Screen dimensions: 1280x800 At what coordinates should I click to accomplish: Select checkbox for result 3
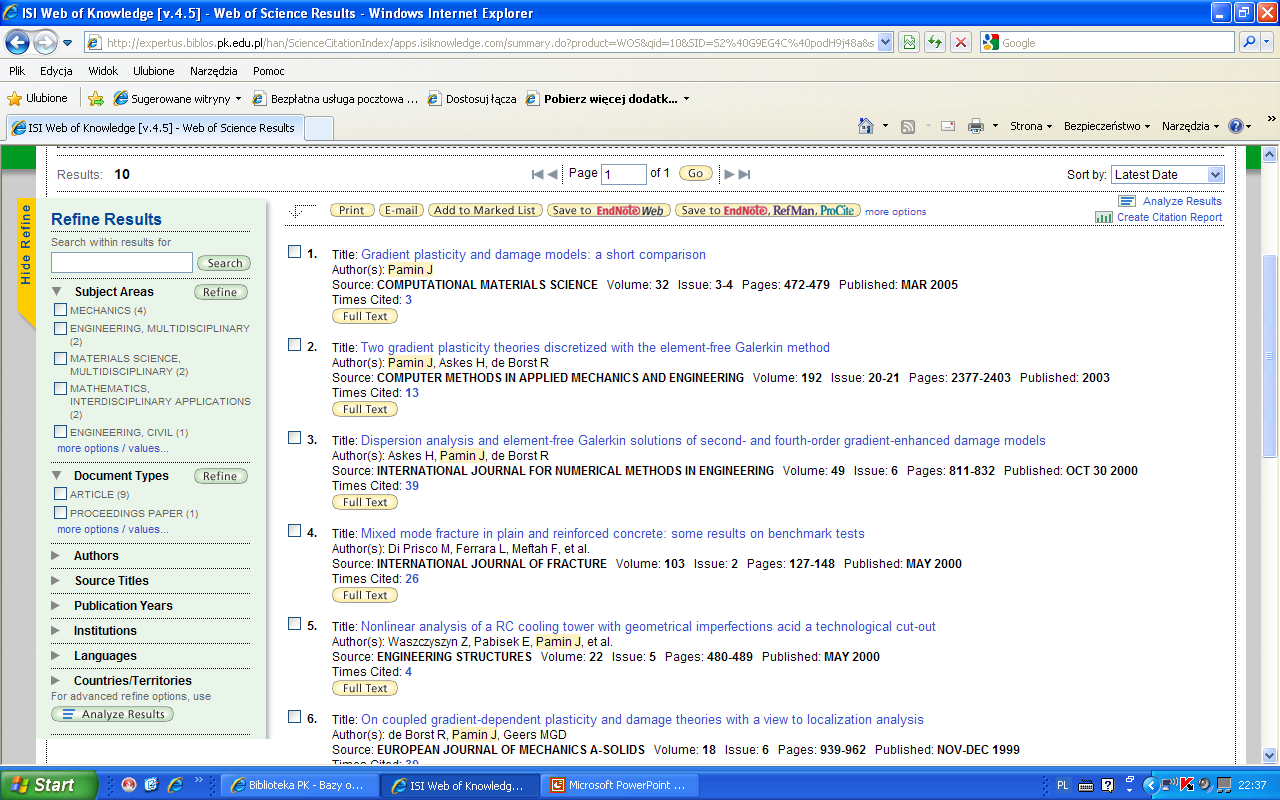coord(295,438)
